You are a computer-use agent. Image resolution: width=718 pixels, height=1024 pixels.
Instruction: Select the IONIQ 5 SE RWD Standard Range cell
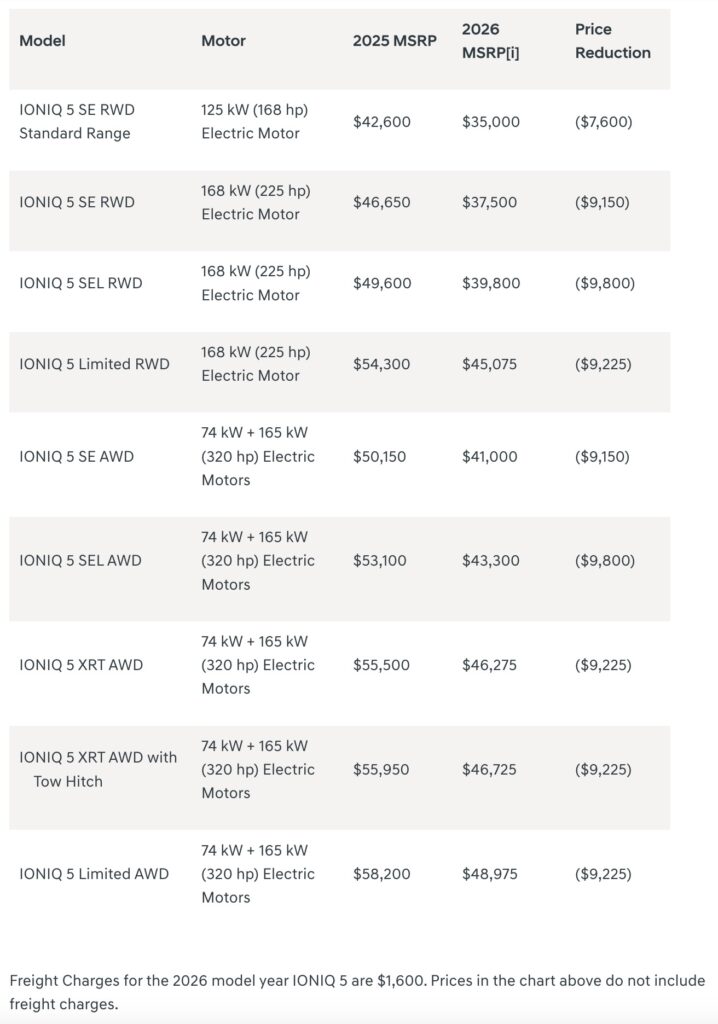click(76, 122)
